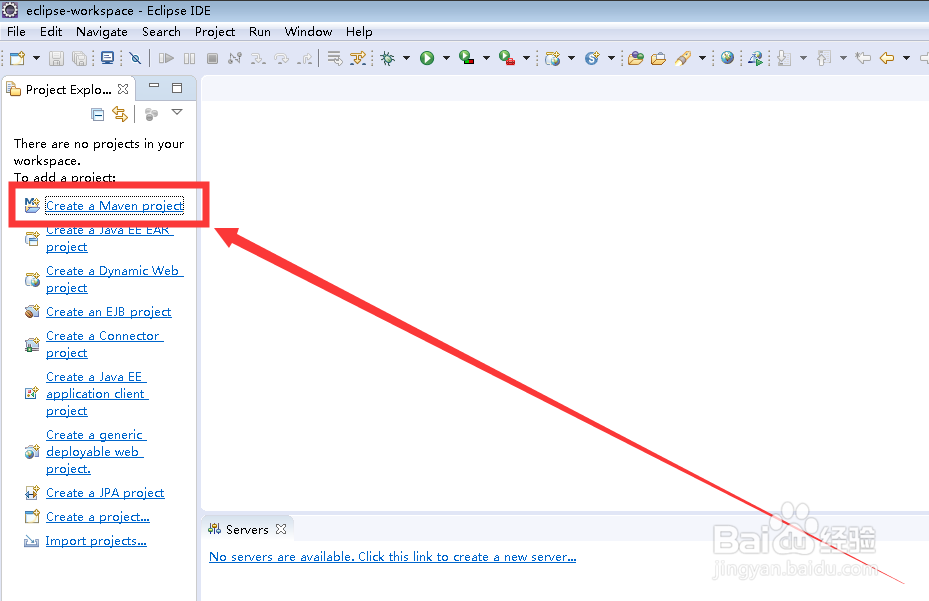This screenshot has width=929, height=601.
Task: Open the Coverage dropdown arrow
Action: point(486,58)
